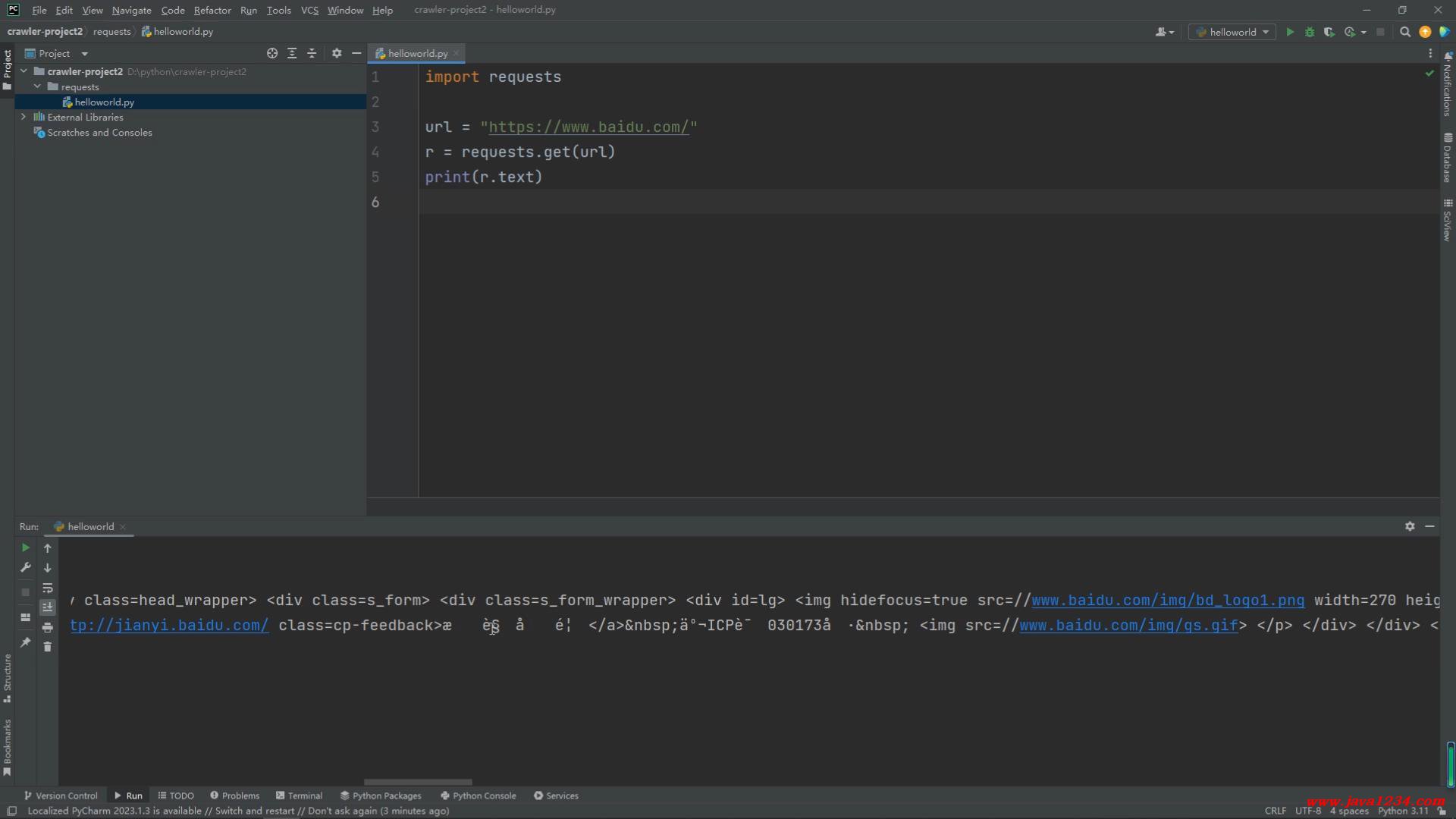Select helloworld.py in the project tree
The height and width of the screenshot is (819, 1456).
tap(104, 102)
